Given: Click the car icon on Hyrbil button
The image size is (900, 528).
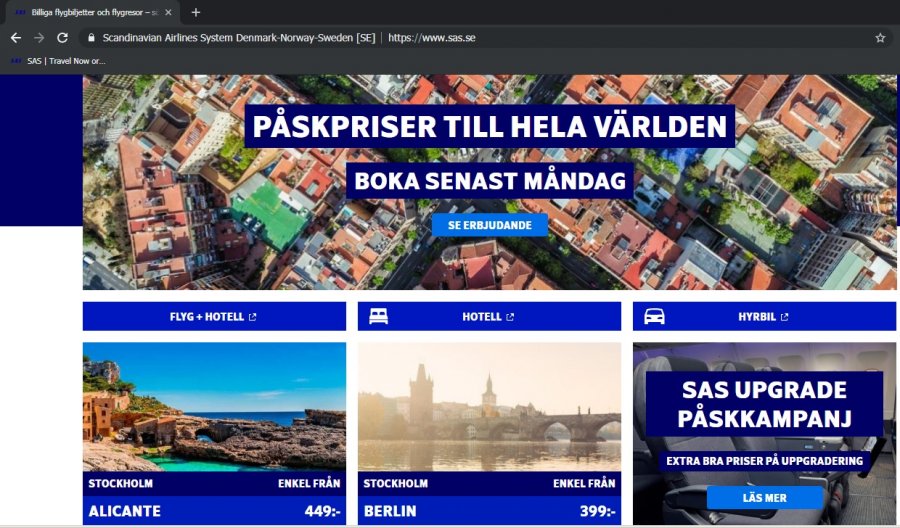Looking at the screenshot, I should click(x=654, y=316).
